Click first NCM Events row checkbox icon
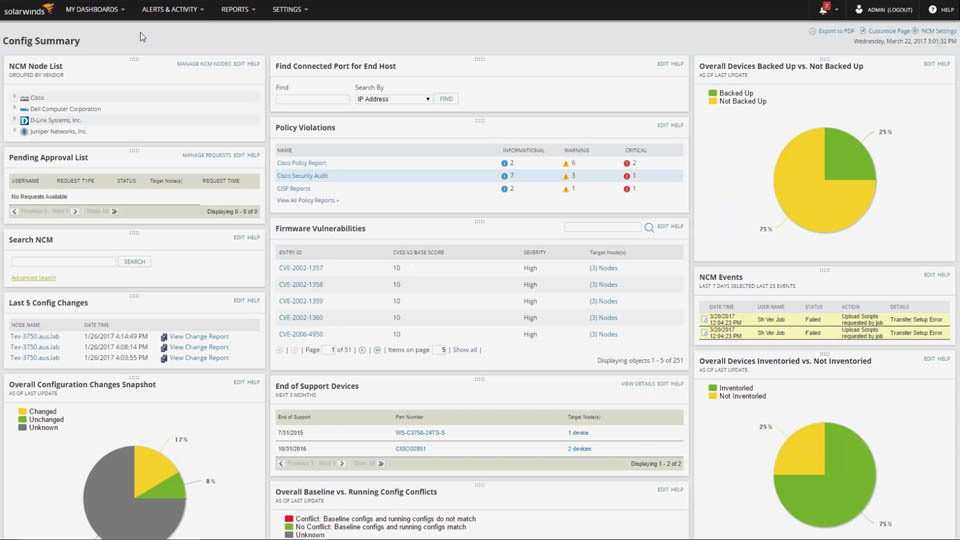Screen dimensions: 960x540 pos(704,319)
